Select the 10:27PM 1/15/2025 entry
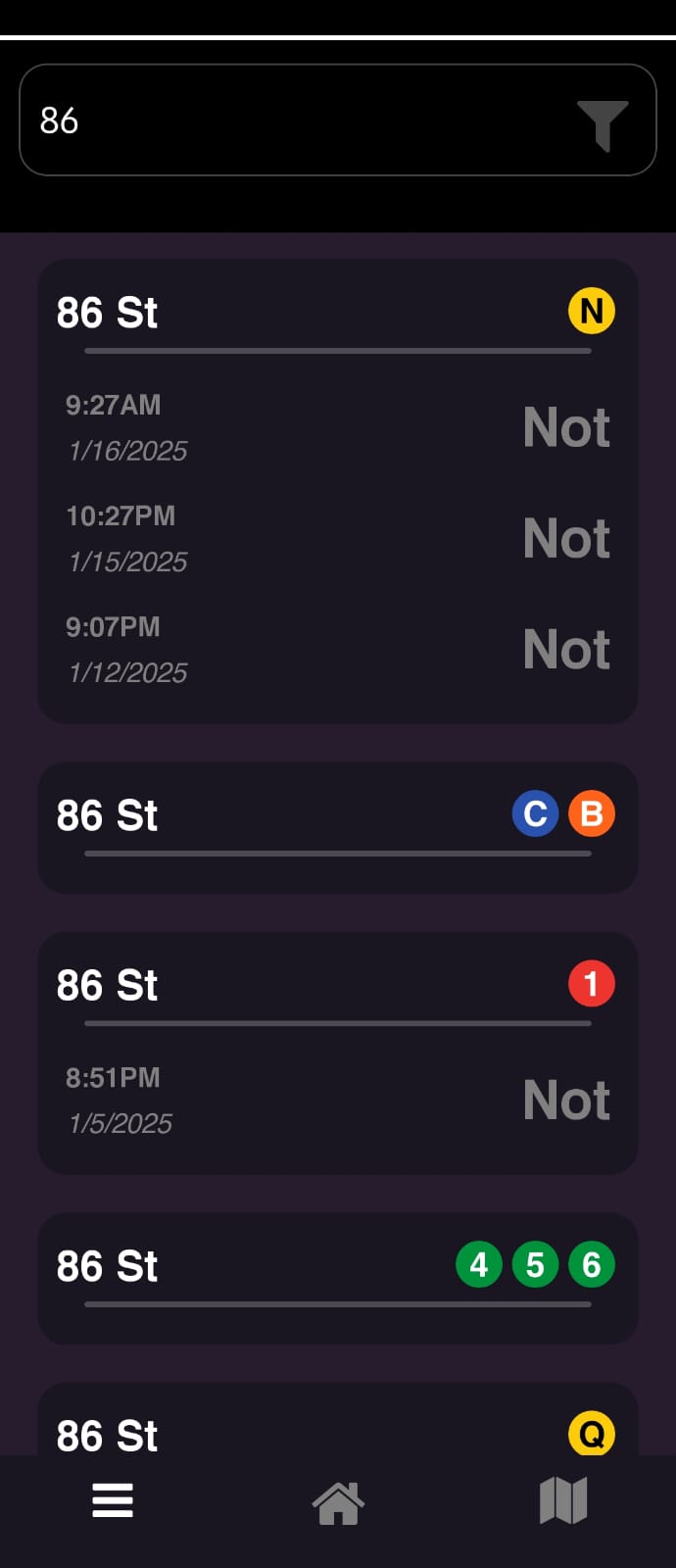The width and height of the screenshot is (676, 1568). pos(337,538)
